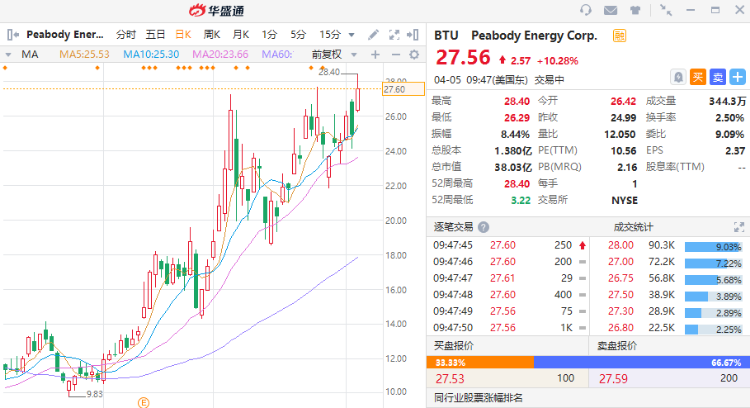
Task: Open more intervals dropdown arrow
Action: [352, 35]
